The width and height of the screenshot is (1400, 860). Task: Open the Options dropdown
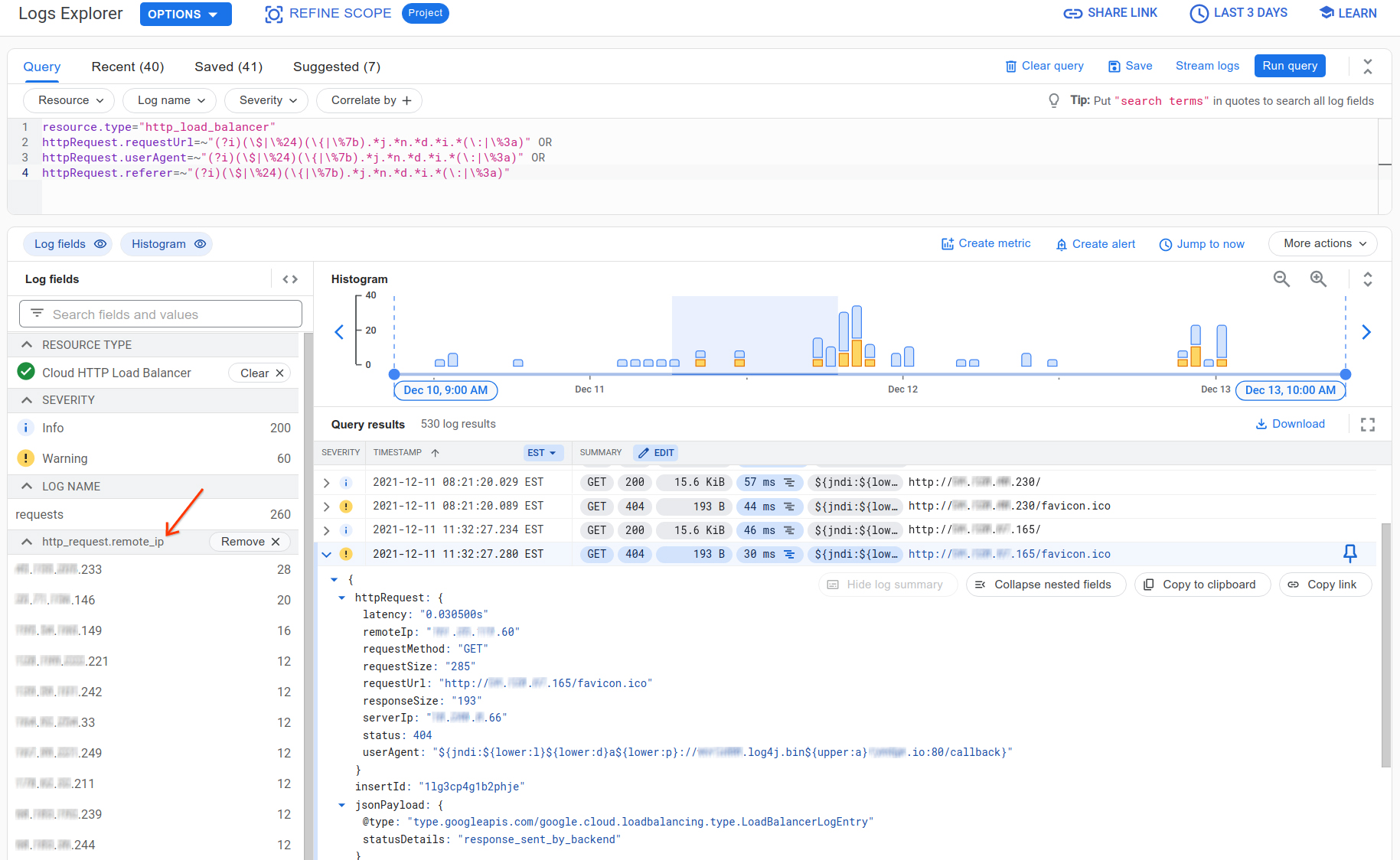tap(185, 14)
